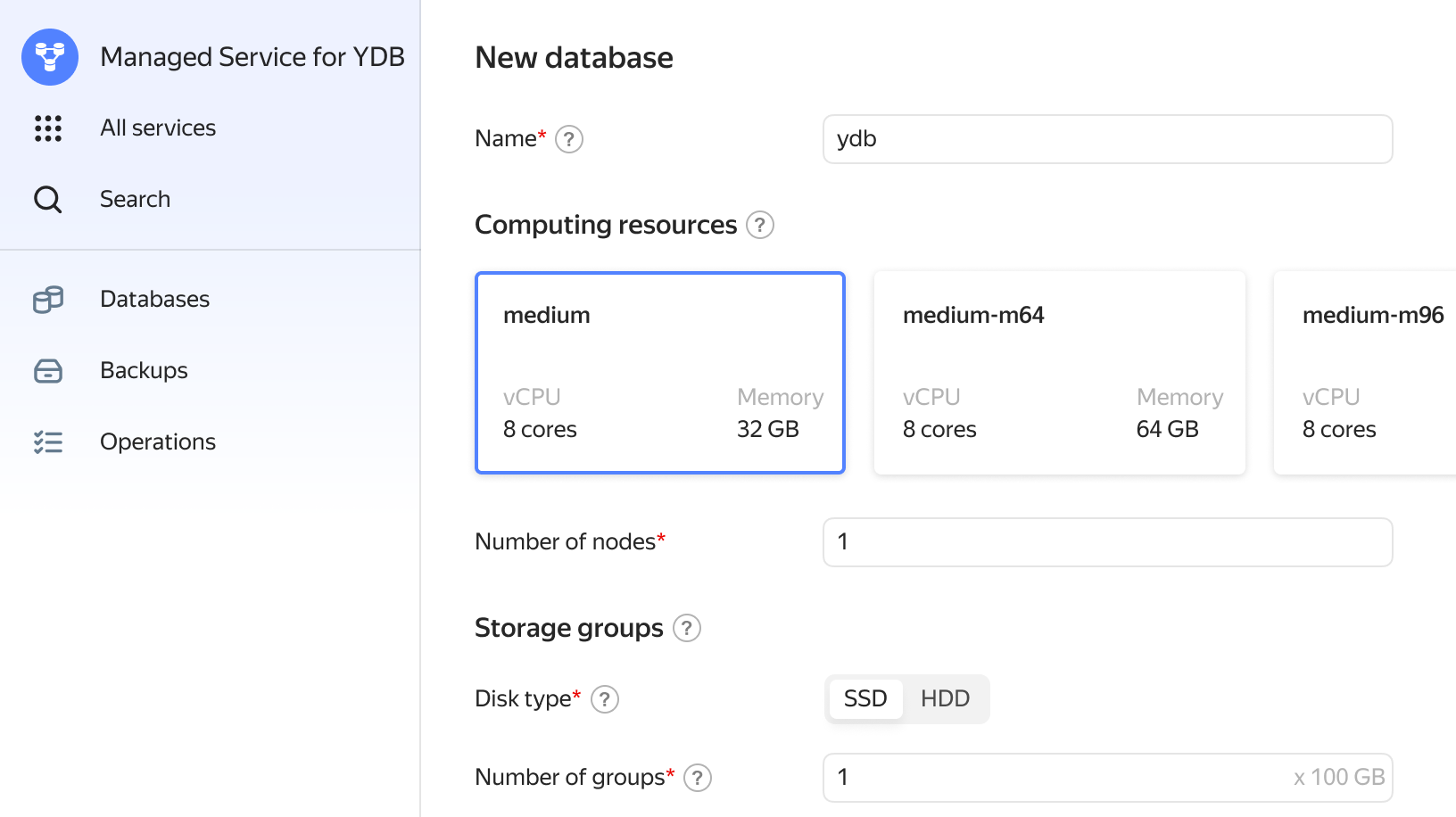
Task: Click the Disk type label
Action: (527, 698)
